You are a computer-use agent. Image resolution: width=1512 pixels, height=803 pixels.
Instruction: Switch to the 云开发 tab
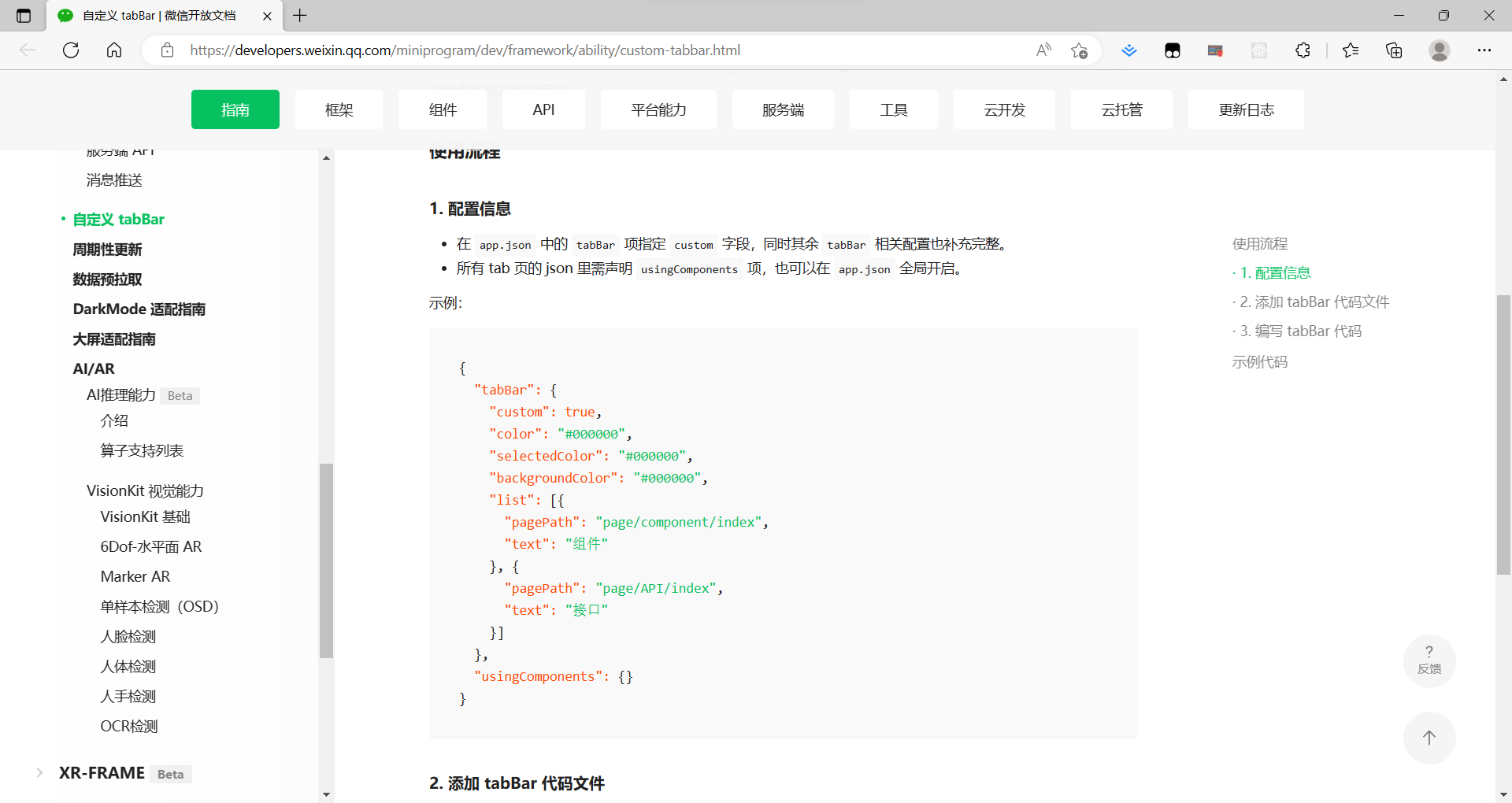pyautogui.click(x=1004, y=109)
